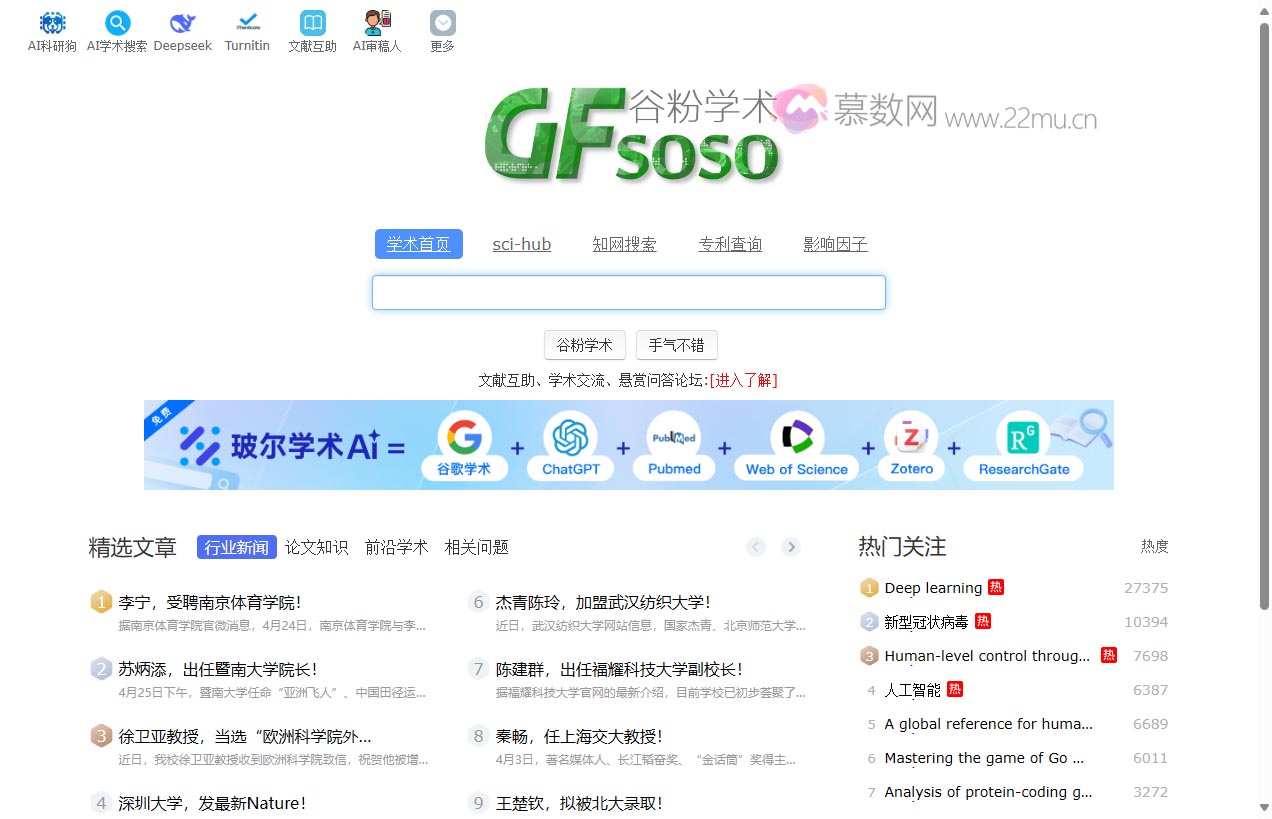This screenshot has width=1272, height=819.
Task: Open the 影响因子 tab
Action: coord(835,244)
